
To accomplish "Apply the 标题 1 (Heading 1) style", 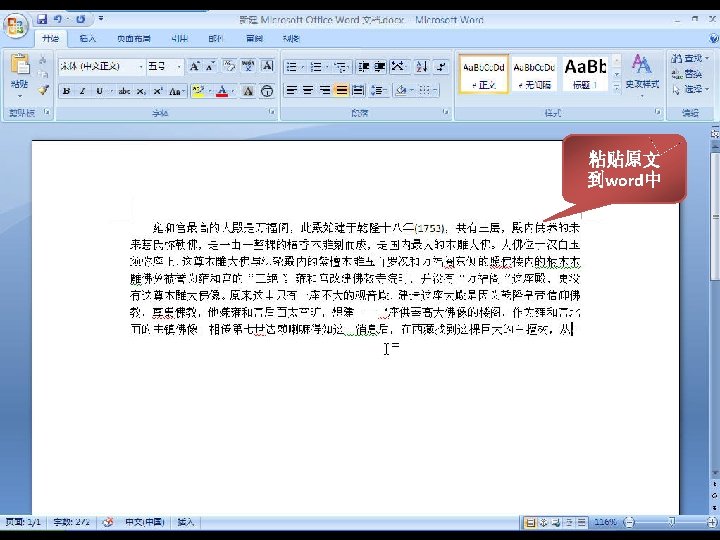I will [x=585, y=74].
